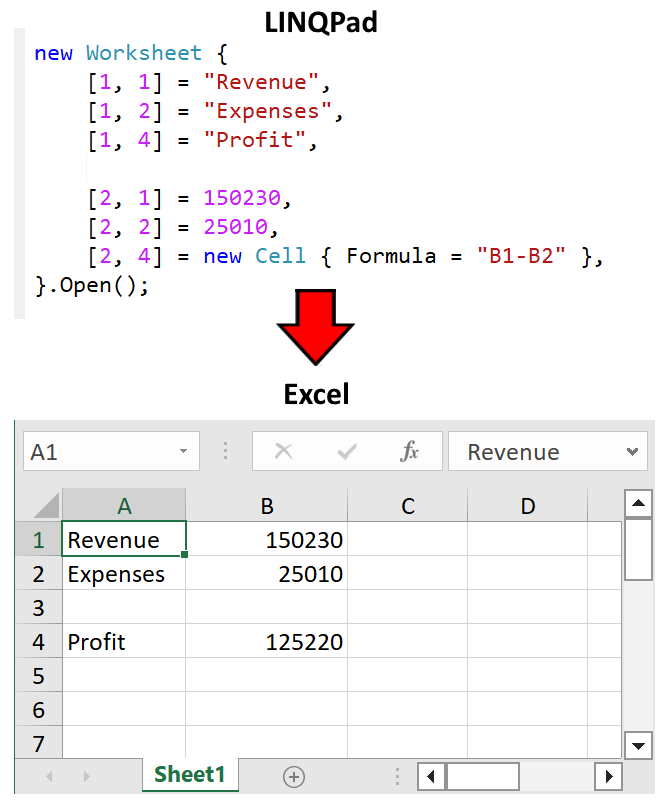This screenshot has height=806, width=669.
Task: Select cell B4 with value 125220
Action: coord(266,641)
